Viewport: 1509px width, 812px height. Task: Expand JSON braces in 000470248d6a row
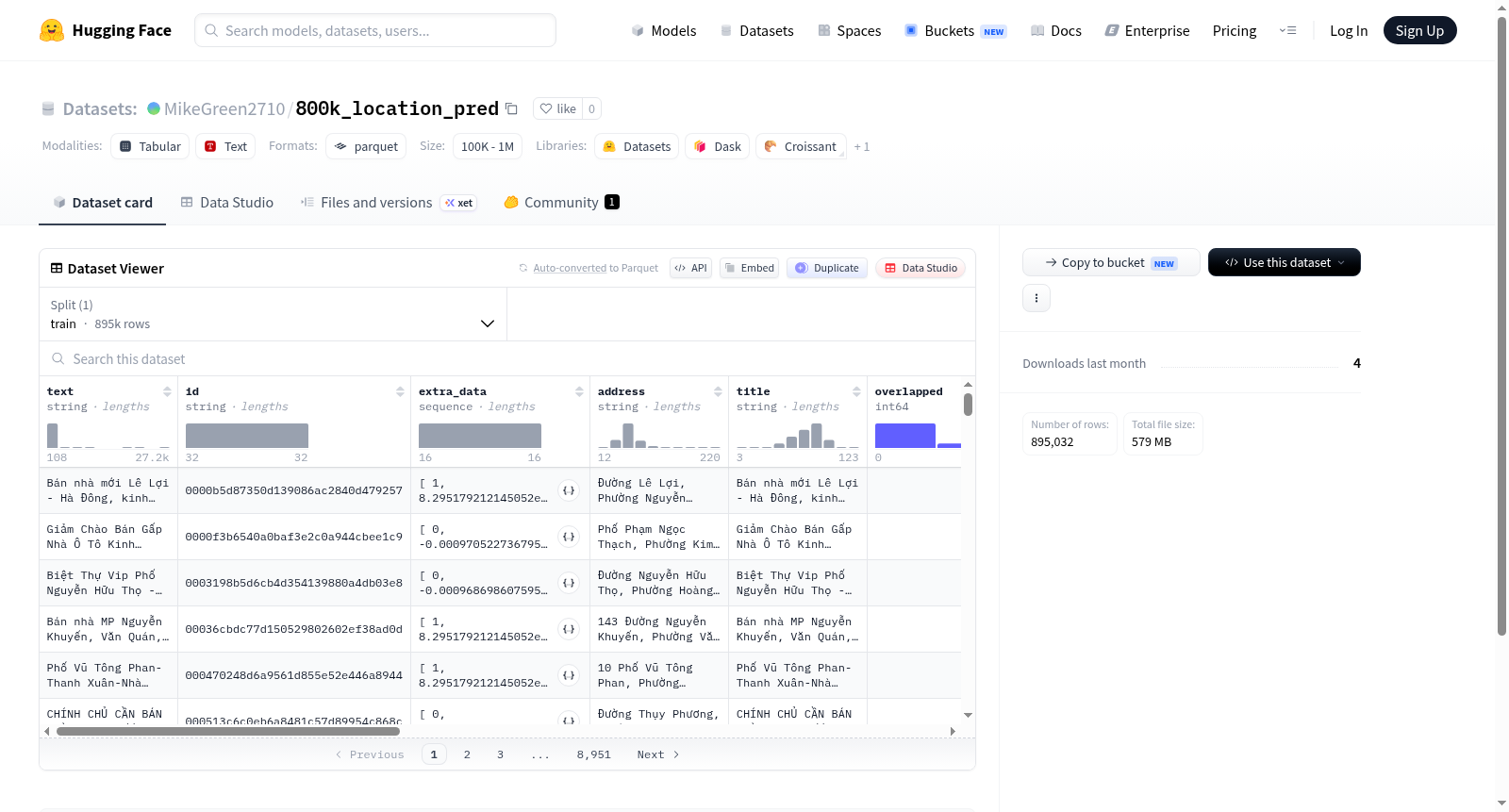click(569, 675)
